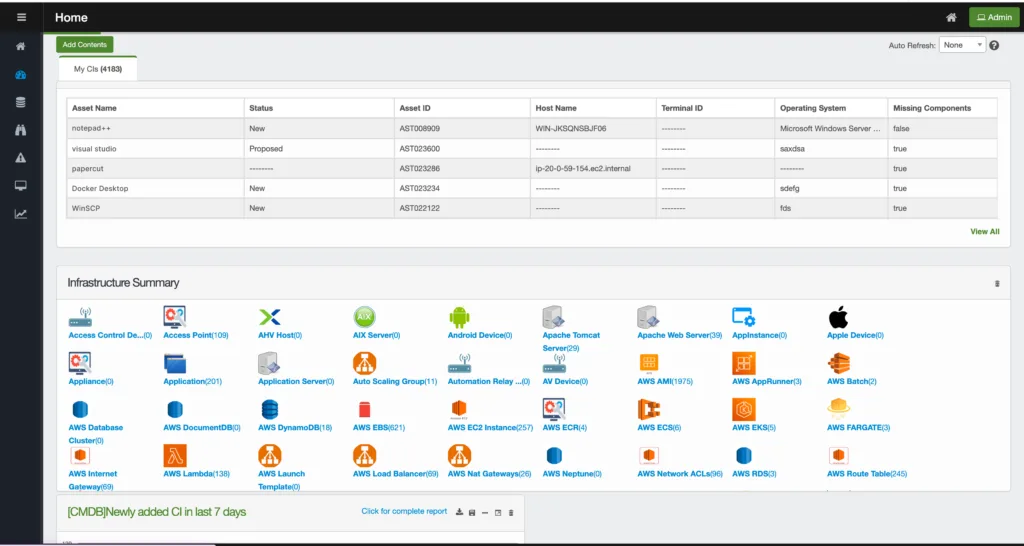The width and height of the screenshot is (1024, 546).
Task: Click the AWS AMI icon
Action: pyautogui.click(x=648, y=363)
